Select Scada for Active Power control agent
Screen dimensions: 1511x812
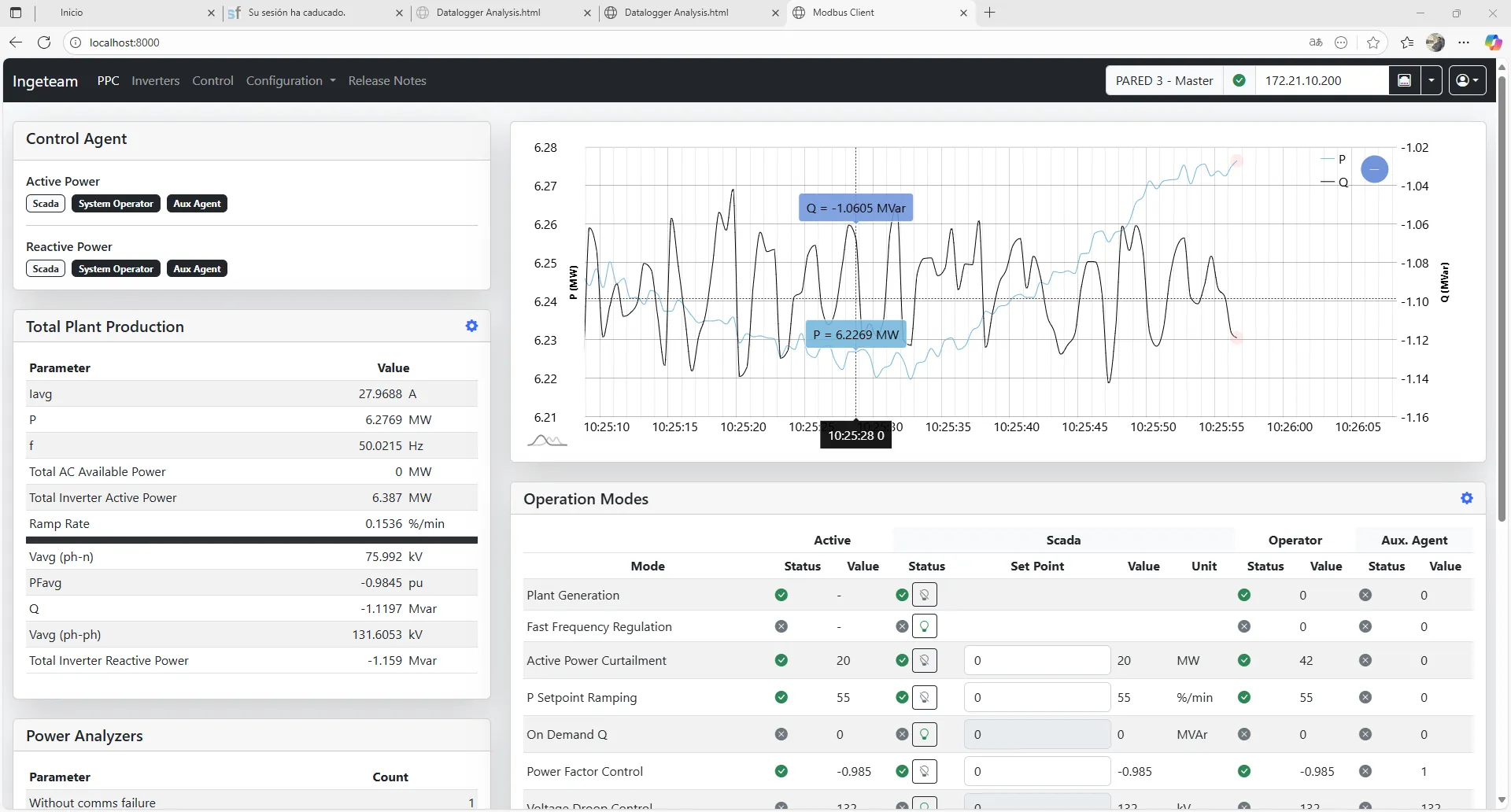pyautogui.click(x=46, y=204)
